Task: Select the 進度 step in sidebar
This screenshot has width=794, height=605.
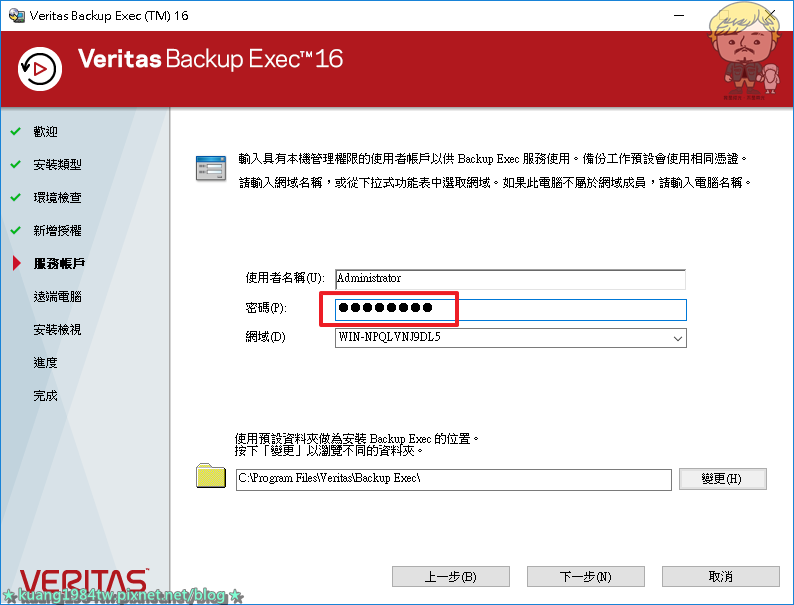Action: (45, 362)
